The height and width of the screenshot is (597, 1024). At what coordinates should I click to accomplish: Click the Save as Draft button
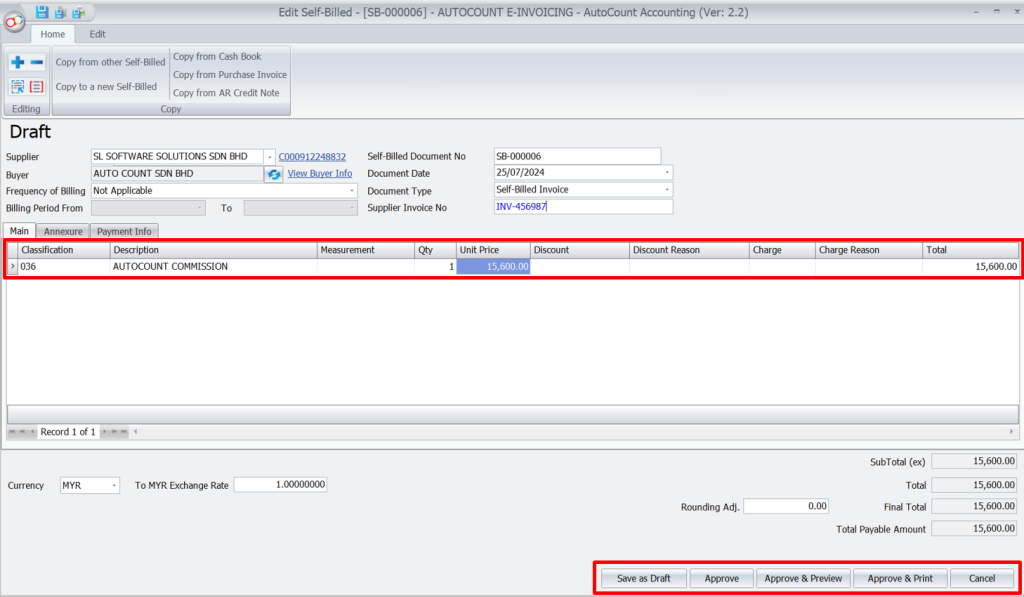point(644,578)
